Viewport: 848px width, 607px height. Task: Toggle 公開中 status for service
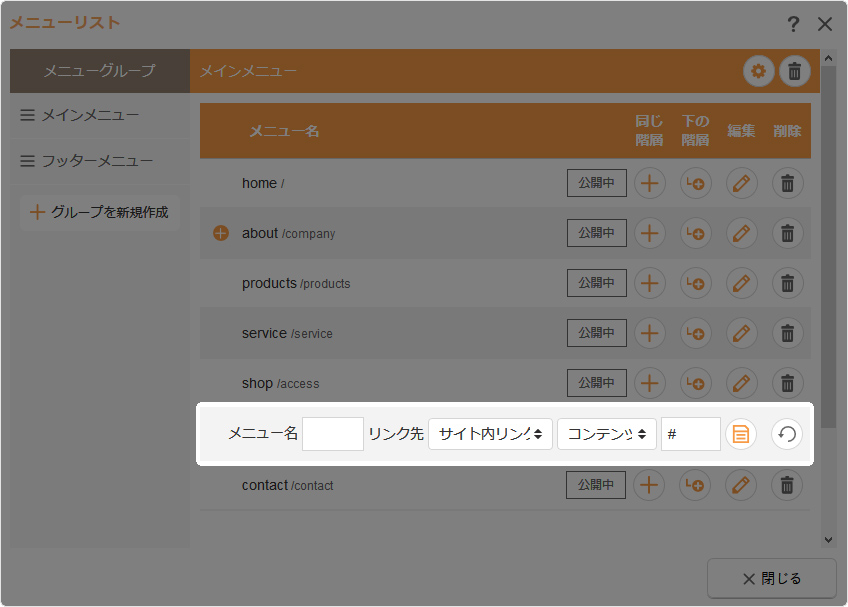point(597,333)
